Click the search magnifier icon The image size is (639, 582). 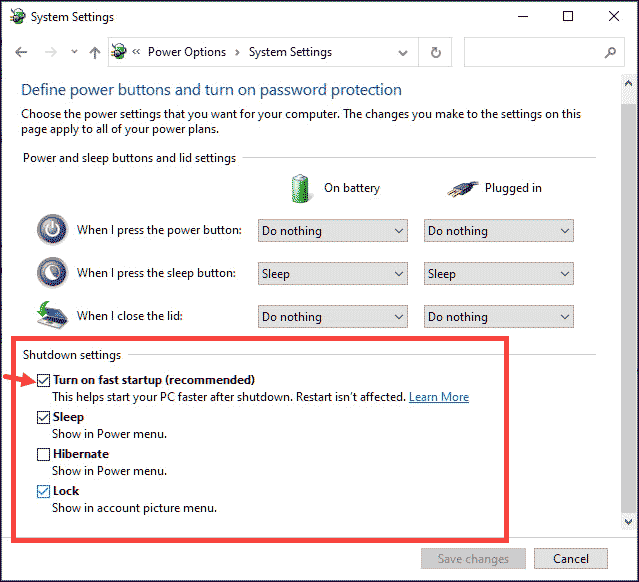[610, 52]
